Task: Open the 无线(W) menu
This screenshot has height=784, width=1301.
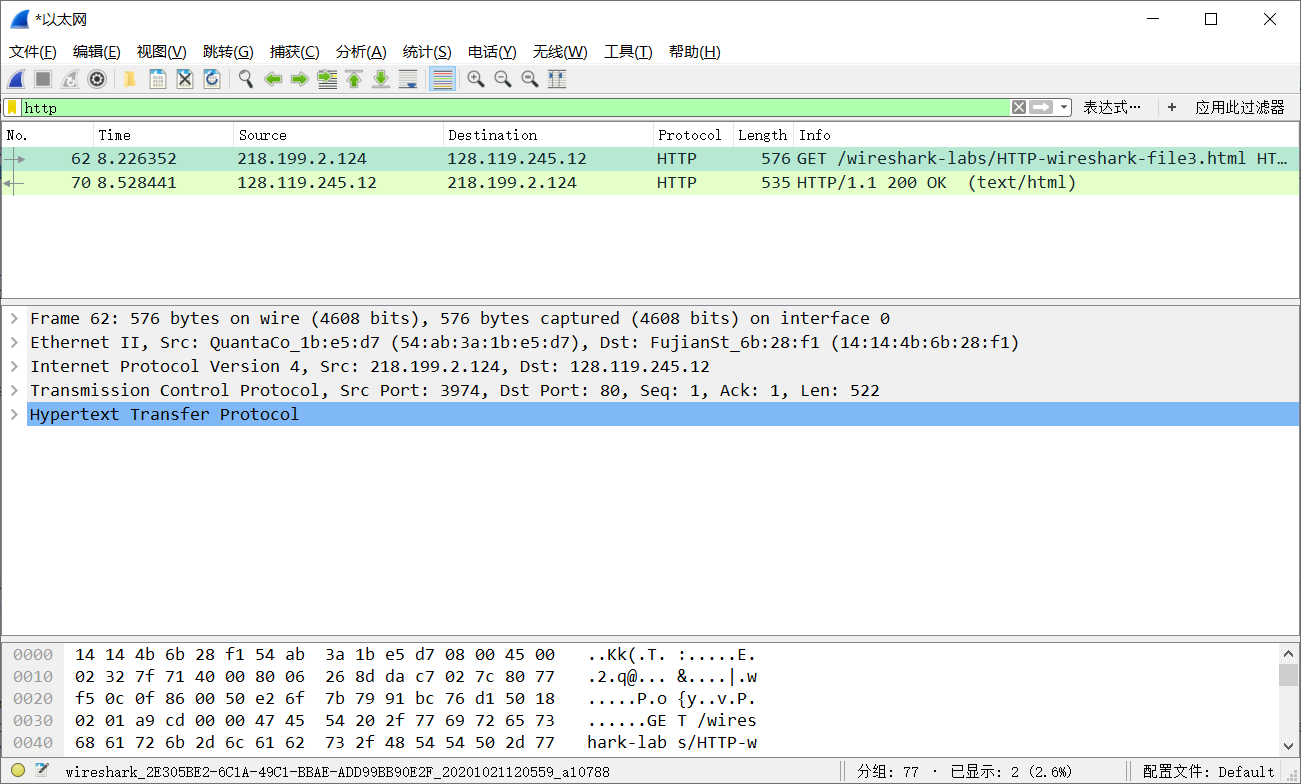Action: tap(560, 52)
